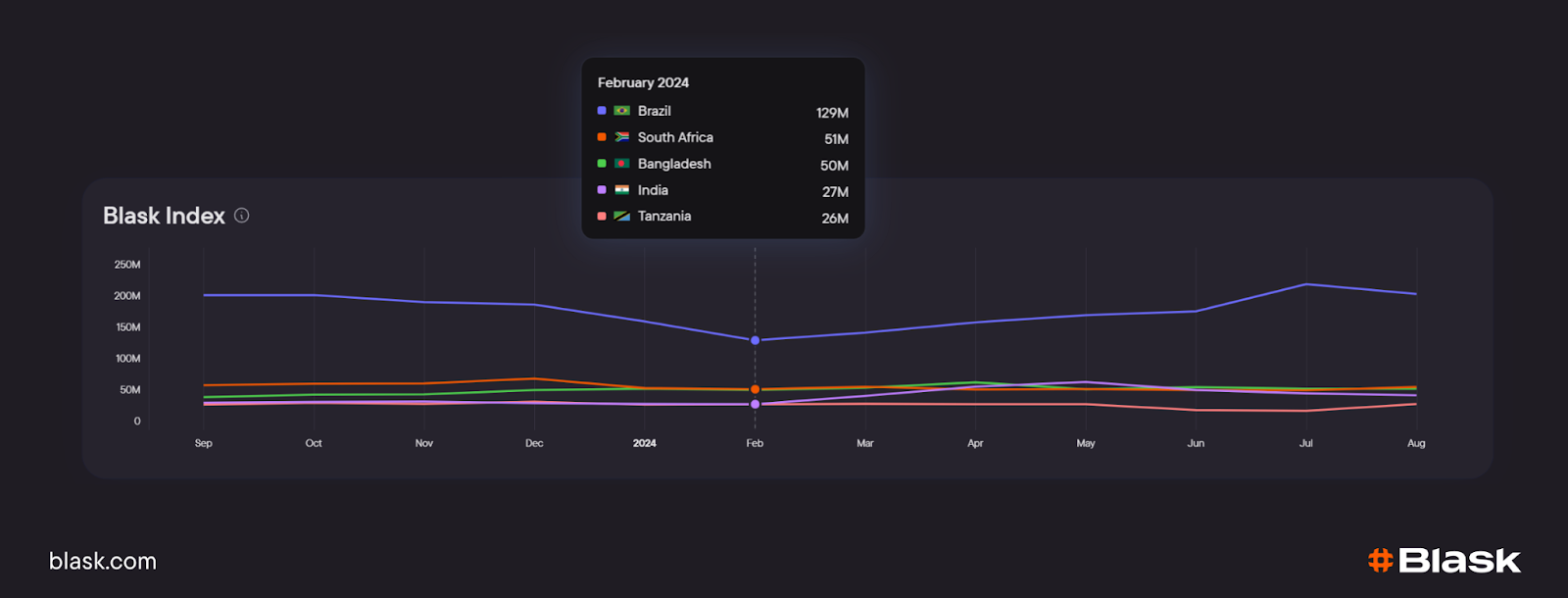Select Brazil's February data point on chart

(x=755, y=340)
